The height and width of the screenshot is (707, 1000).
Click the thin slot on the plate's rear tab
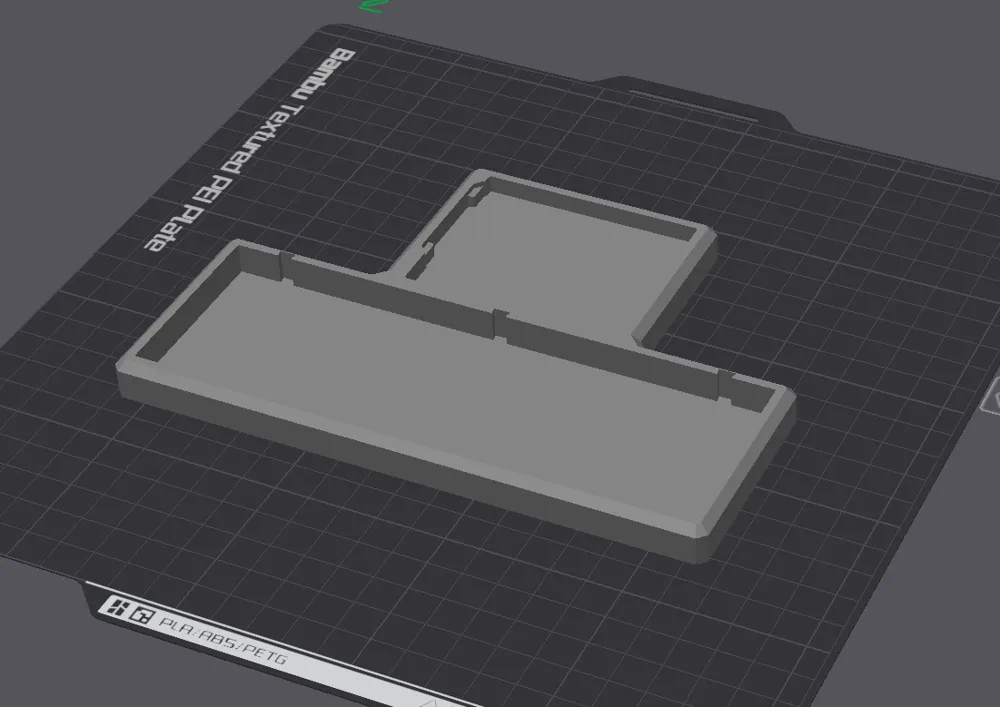(667, 96)
